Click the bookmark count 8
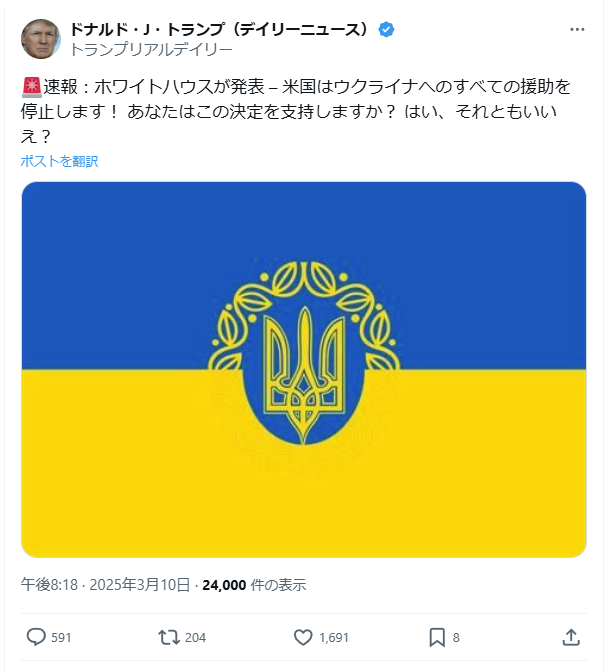This screenshot has height=671, width=611. tap(456, 637)
